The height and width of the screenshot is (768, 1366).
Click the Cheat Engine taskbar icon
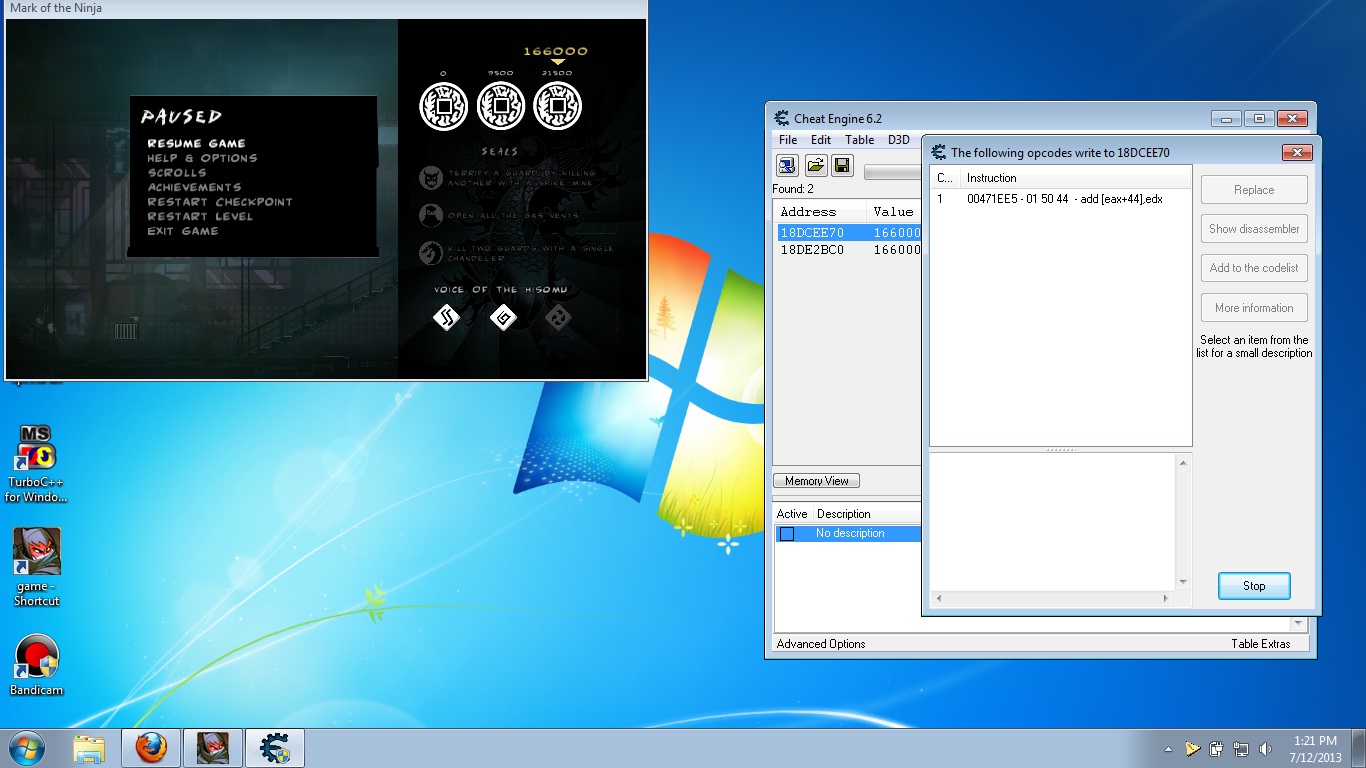pos(274,747)
